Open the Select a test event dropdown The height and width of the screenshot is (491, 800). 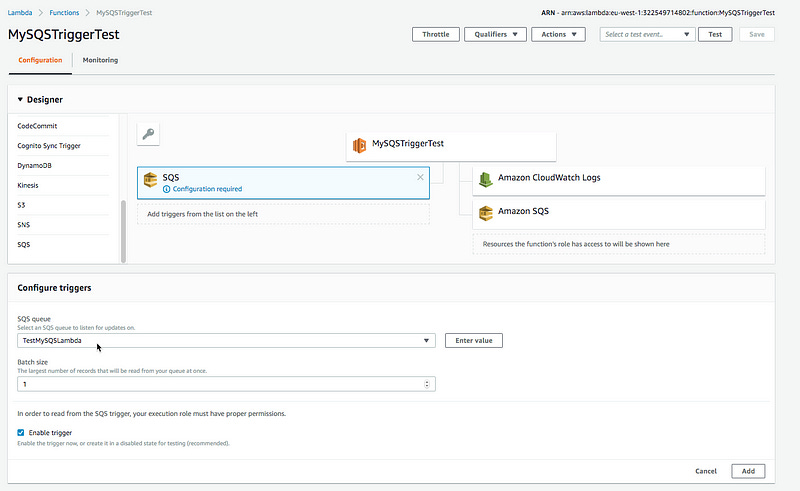click(x=647, y=34)
